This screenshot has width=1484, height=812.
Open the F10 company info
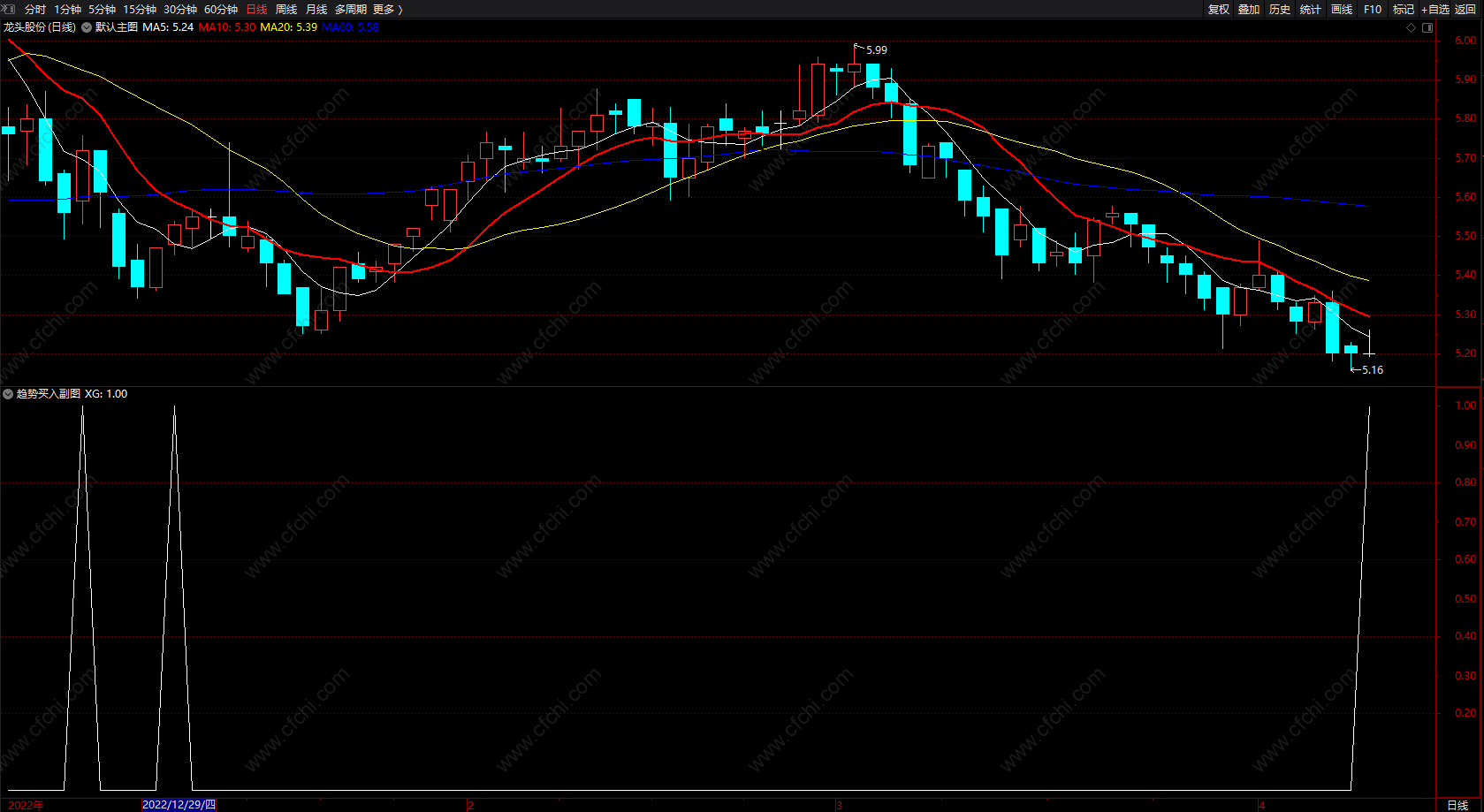[x=1373, y=10]
